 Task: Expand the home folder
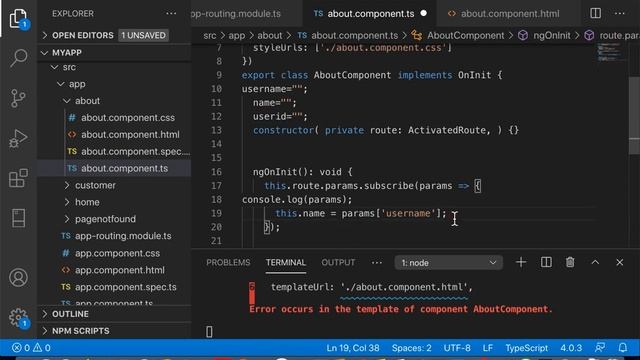tap(114, 202)
